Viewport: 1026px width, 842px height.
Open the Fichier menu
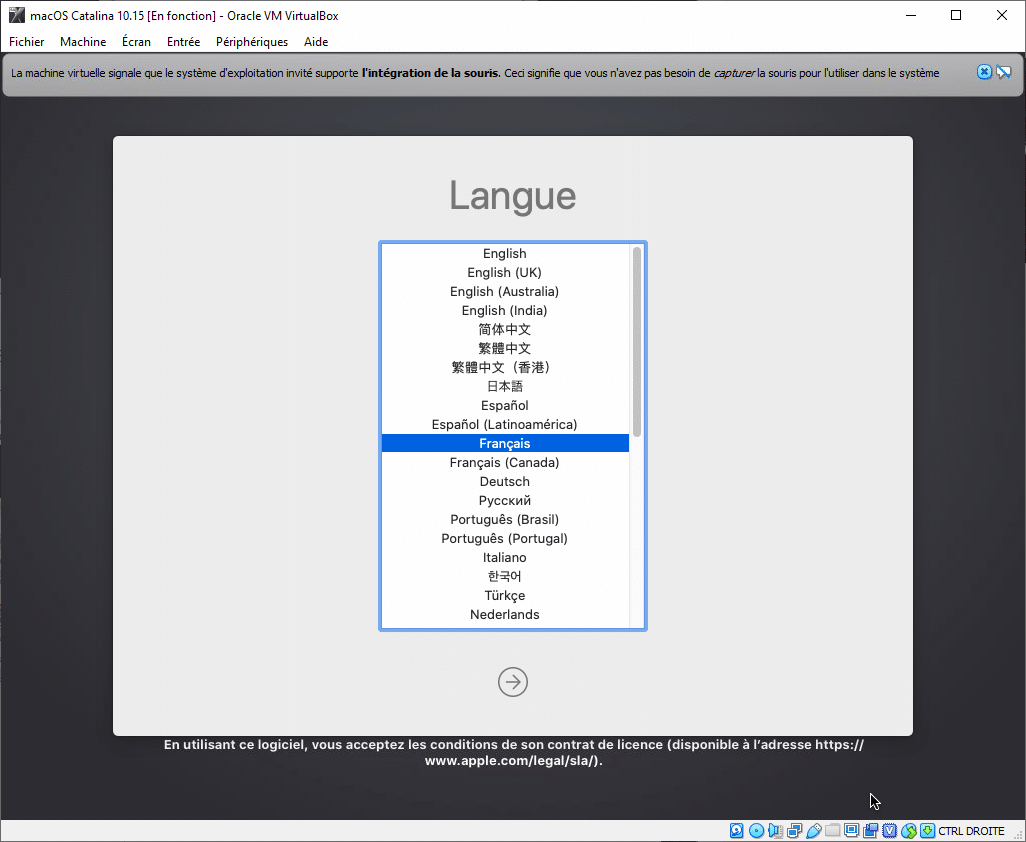pos(27,42)
